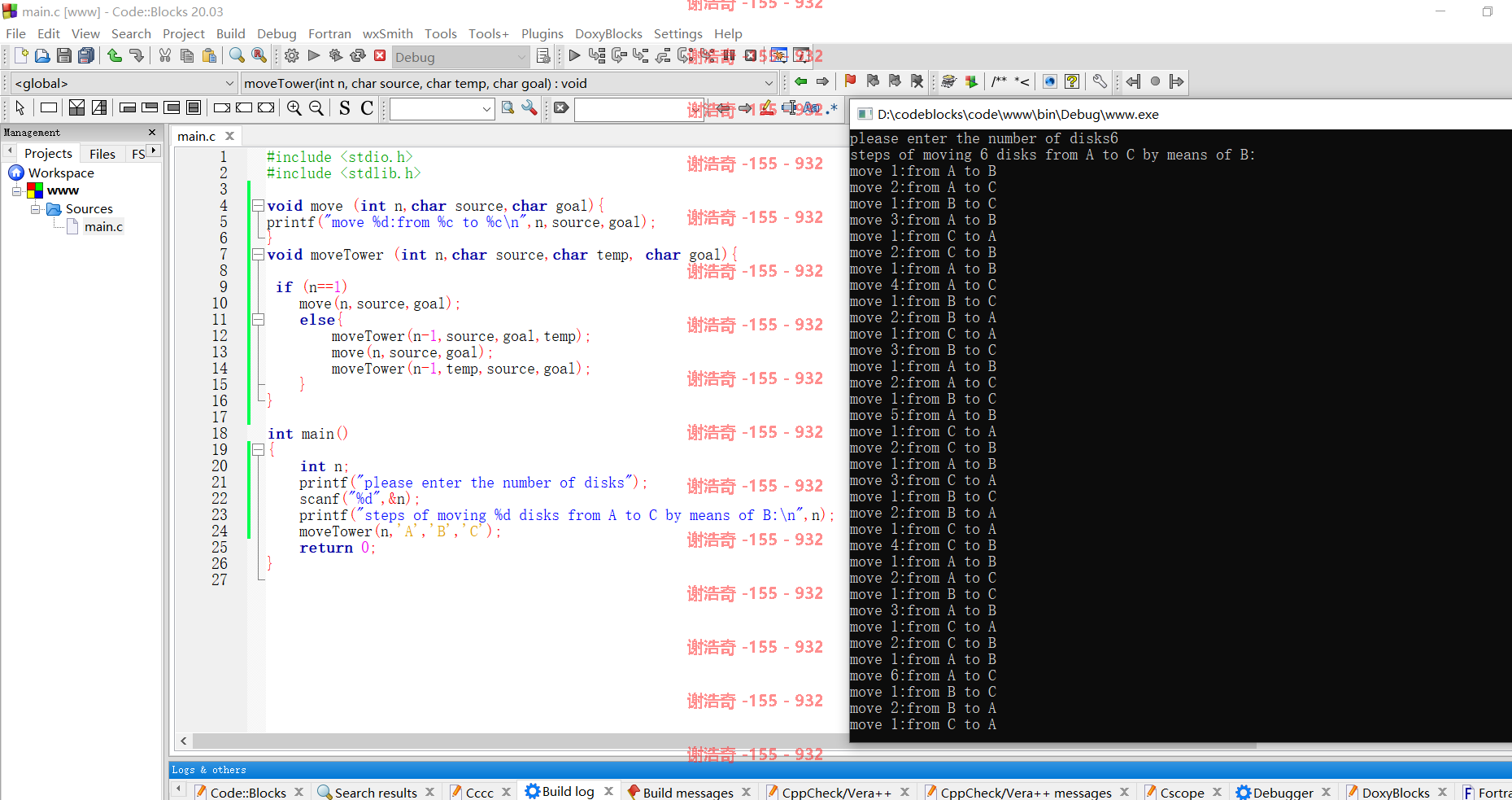Select main.c in the project tree

click(x=103, y=226)
